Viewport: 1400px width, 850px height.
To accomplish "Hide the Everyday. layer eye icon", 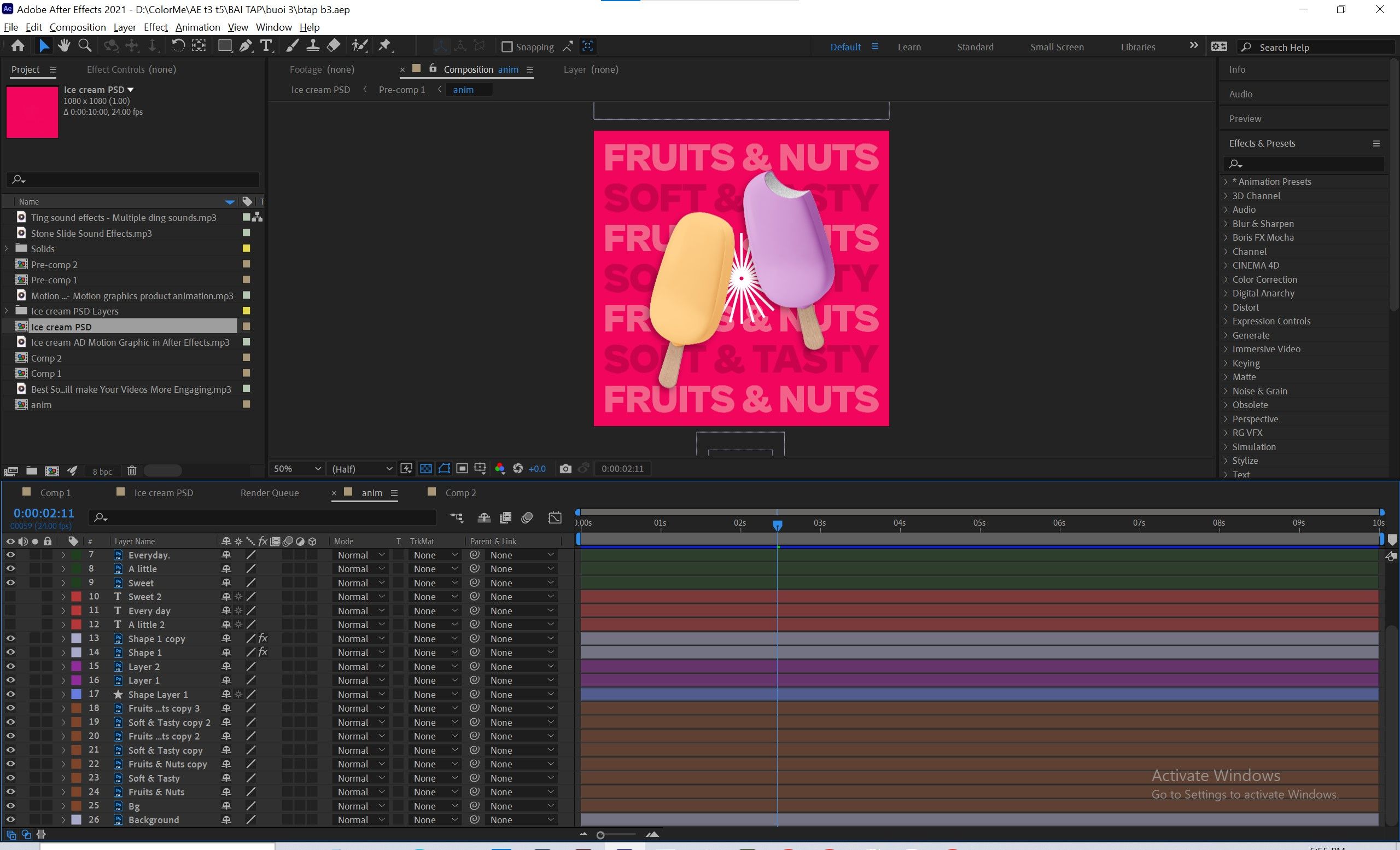I will pyautogui.click(x=10, y=555).
